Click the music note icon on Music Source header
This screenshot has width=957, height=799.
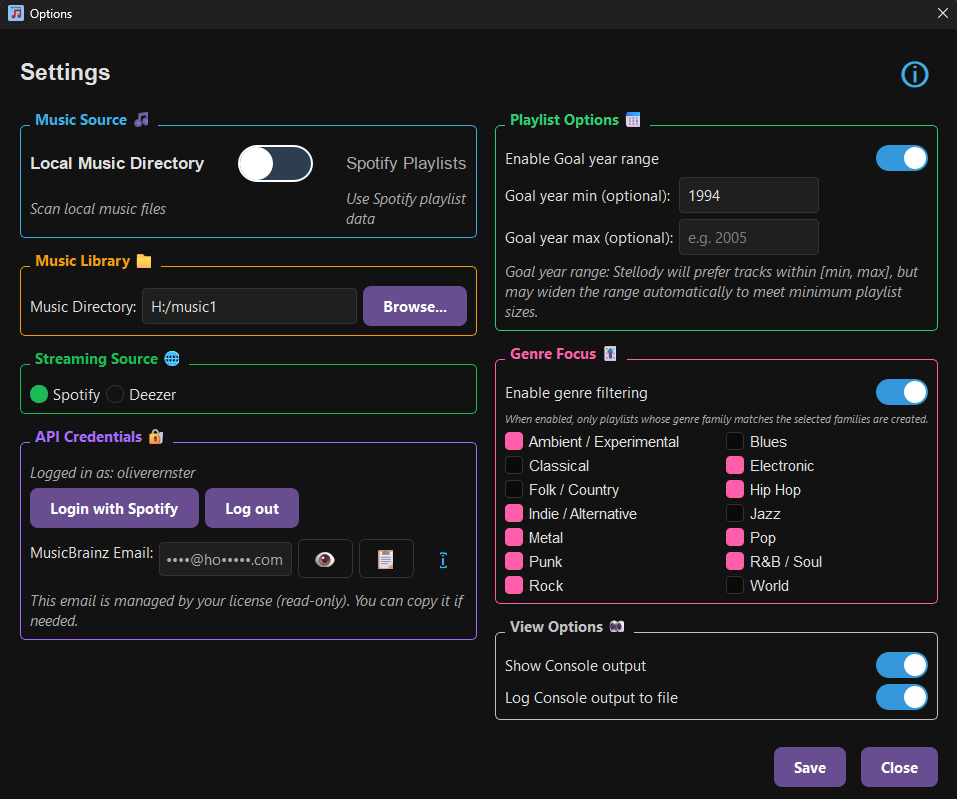pyautogui.click(x=140, y=119)
